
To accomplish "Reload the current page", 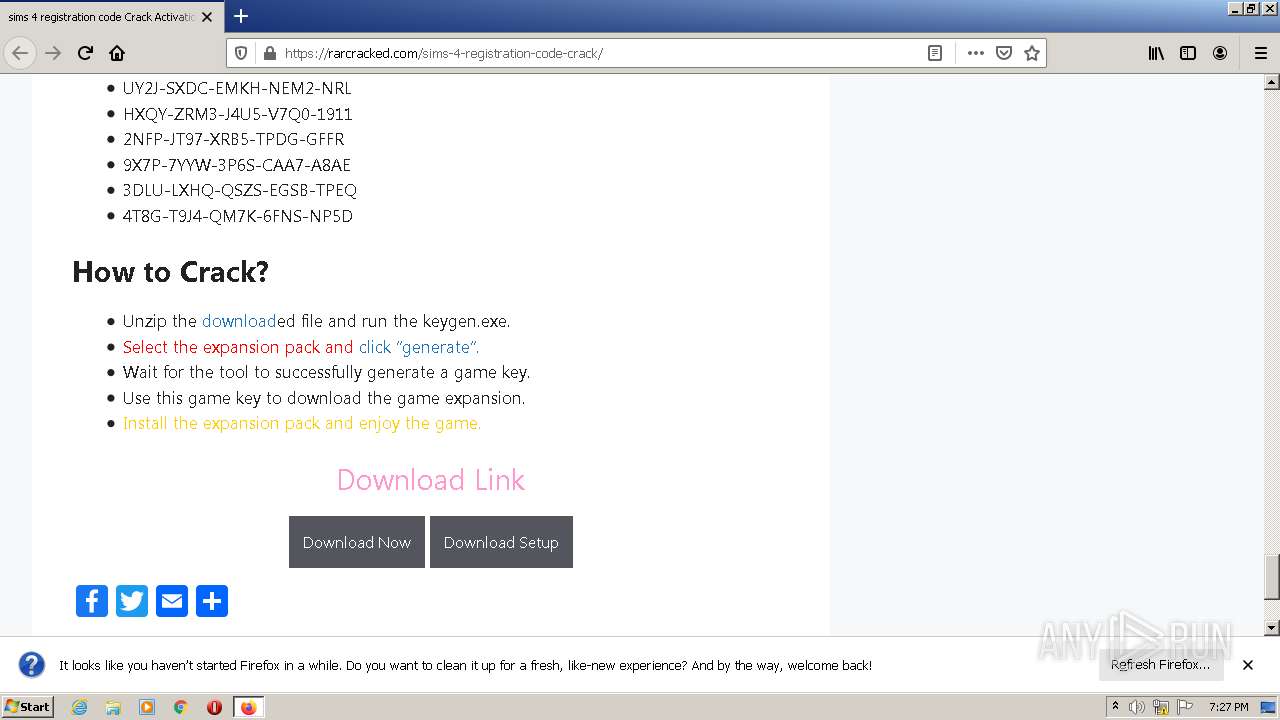I will (x=85, y=53).
